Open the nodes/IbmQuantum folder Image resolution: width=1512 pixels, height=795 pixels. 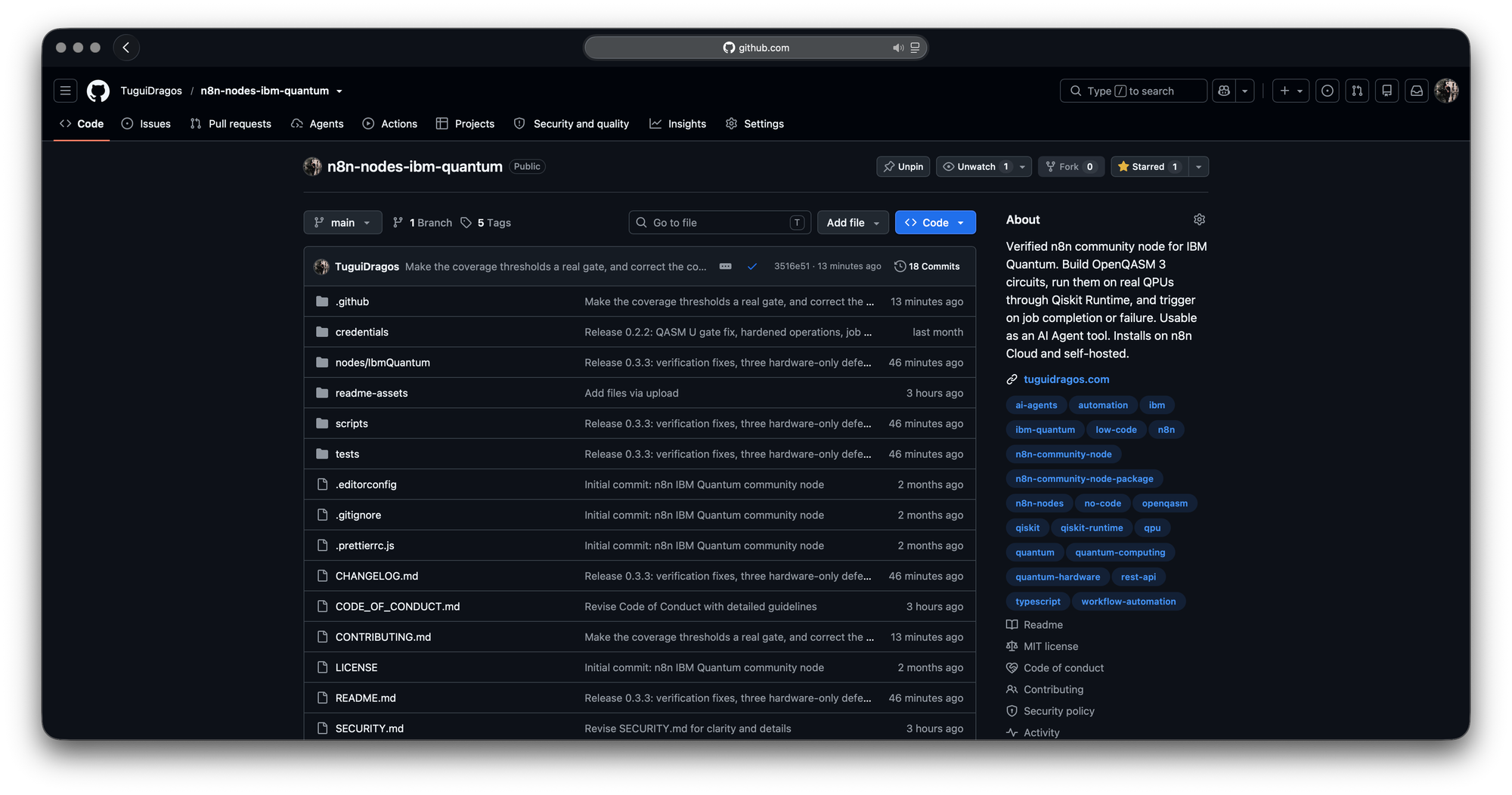coord(383,363)
